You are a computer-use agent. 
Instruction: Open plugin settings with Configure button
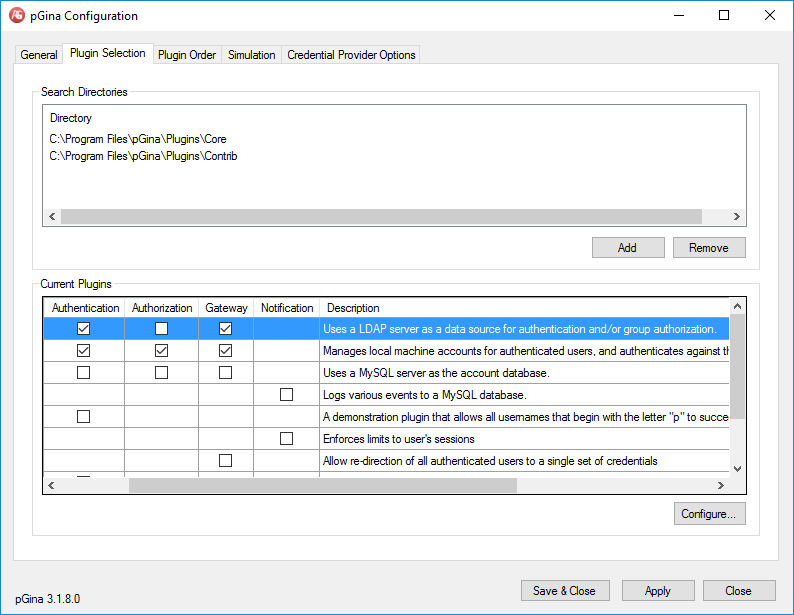coord(709,514)
